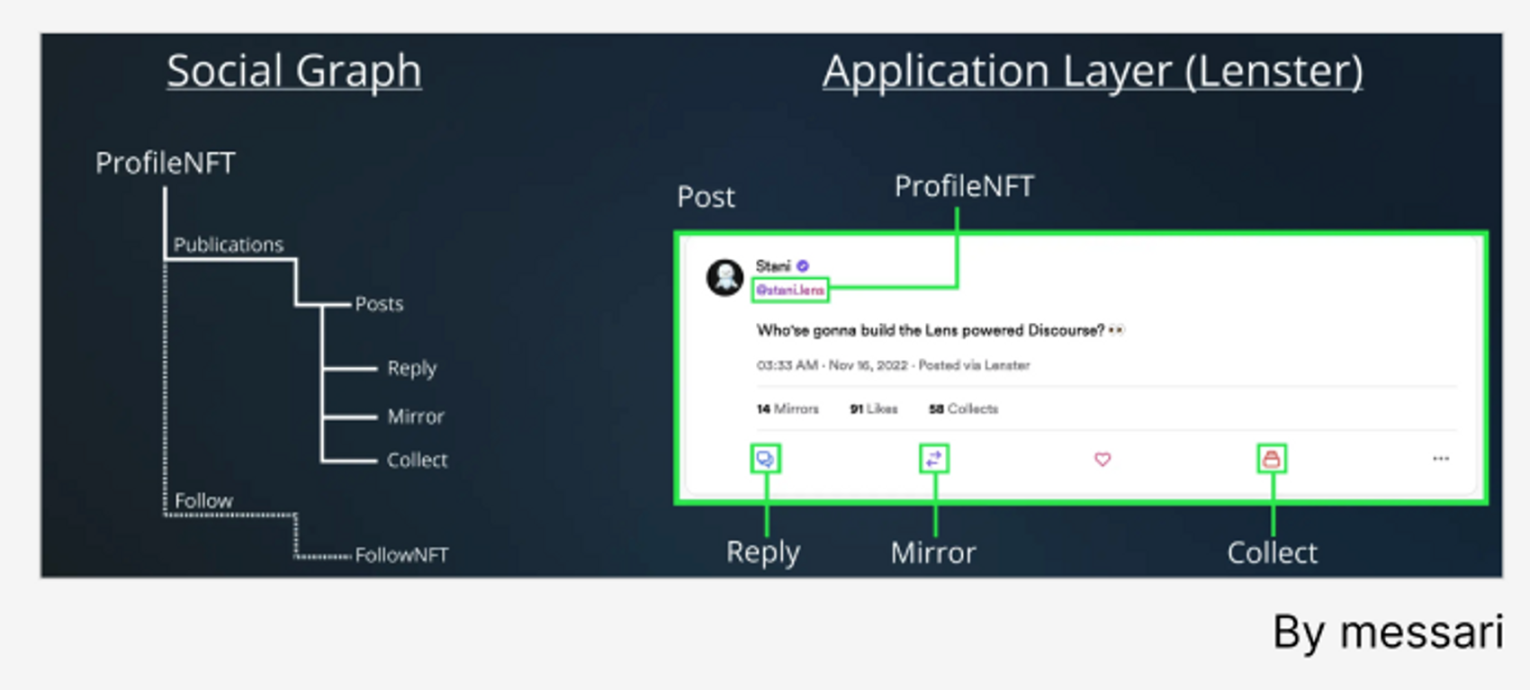Click the 58 Collects count
This screenshot has width=1530, height=690.
click(963, 409)
